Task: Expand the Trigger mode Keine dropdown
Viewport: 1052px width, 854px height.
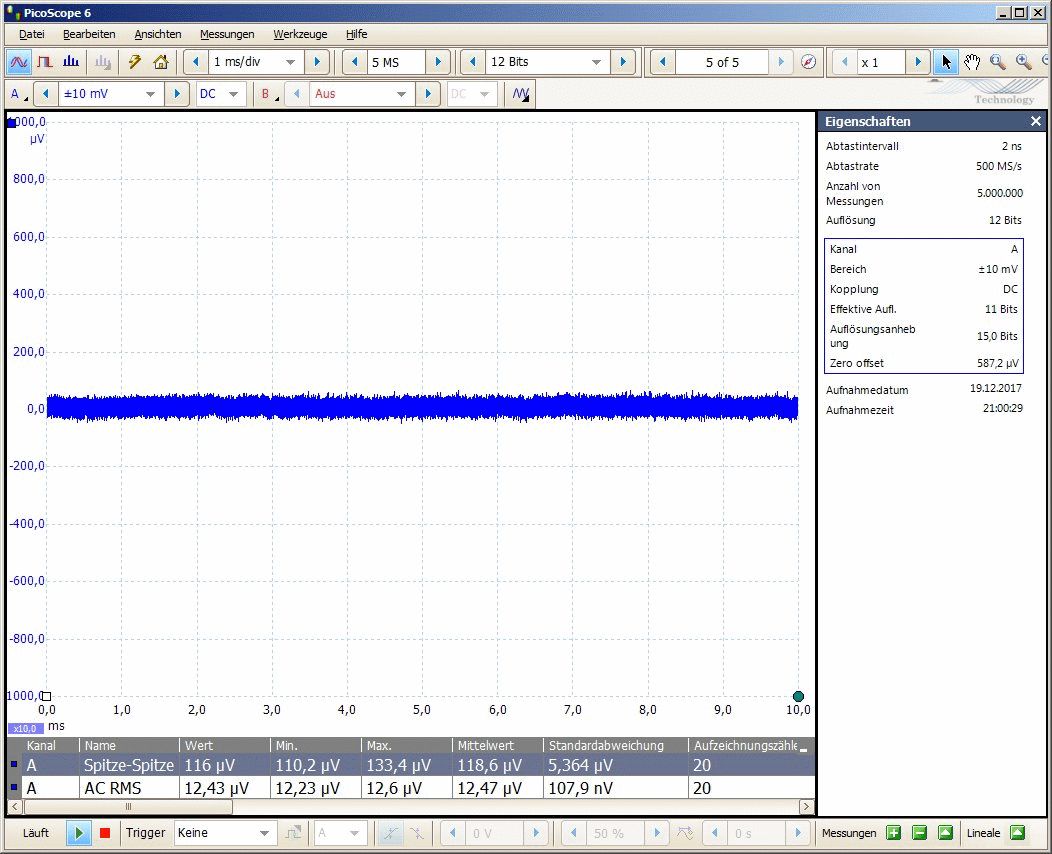Action: tap(265, 833)
